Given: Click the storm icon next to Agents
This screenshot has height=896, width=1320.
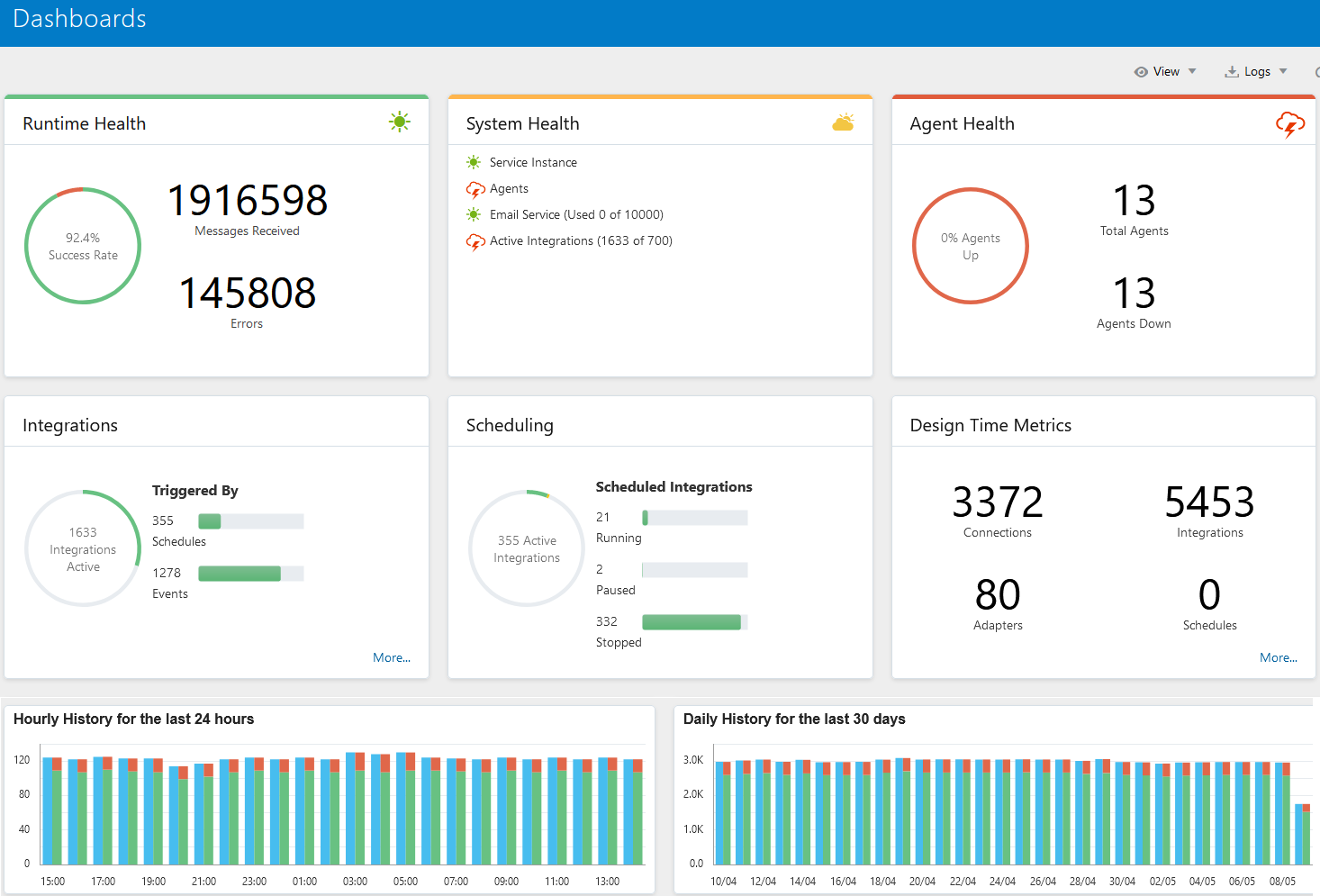Looking at the screenshot, I should pyautogui.click(x=475, y=189).
